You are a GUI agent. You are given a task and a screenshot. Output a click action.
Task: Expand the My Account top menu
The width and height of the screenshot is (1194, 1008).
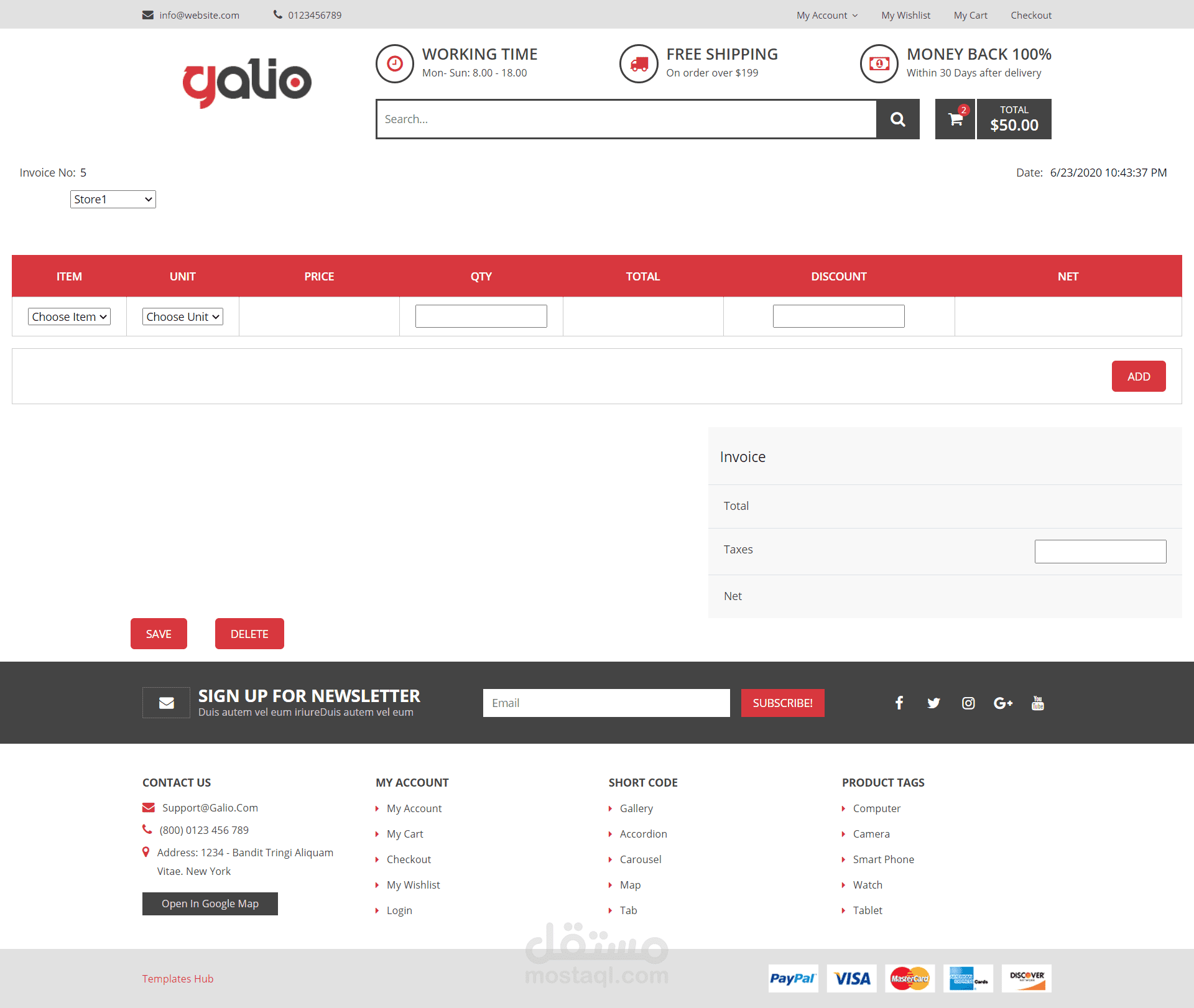click(x=826, y=15)
